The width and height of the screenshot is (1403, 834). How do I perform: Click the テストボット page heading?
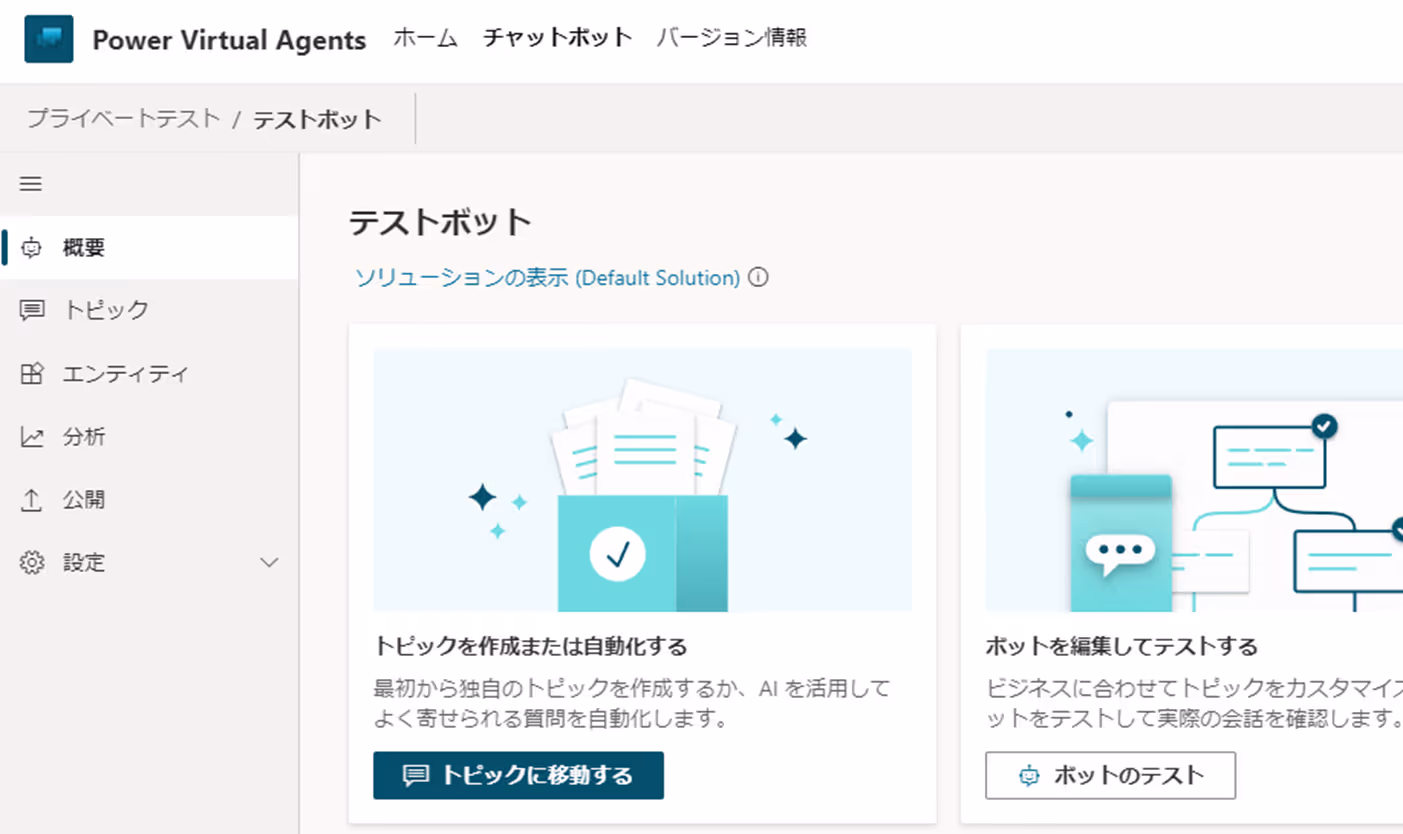440,222
